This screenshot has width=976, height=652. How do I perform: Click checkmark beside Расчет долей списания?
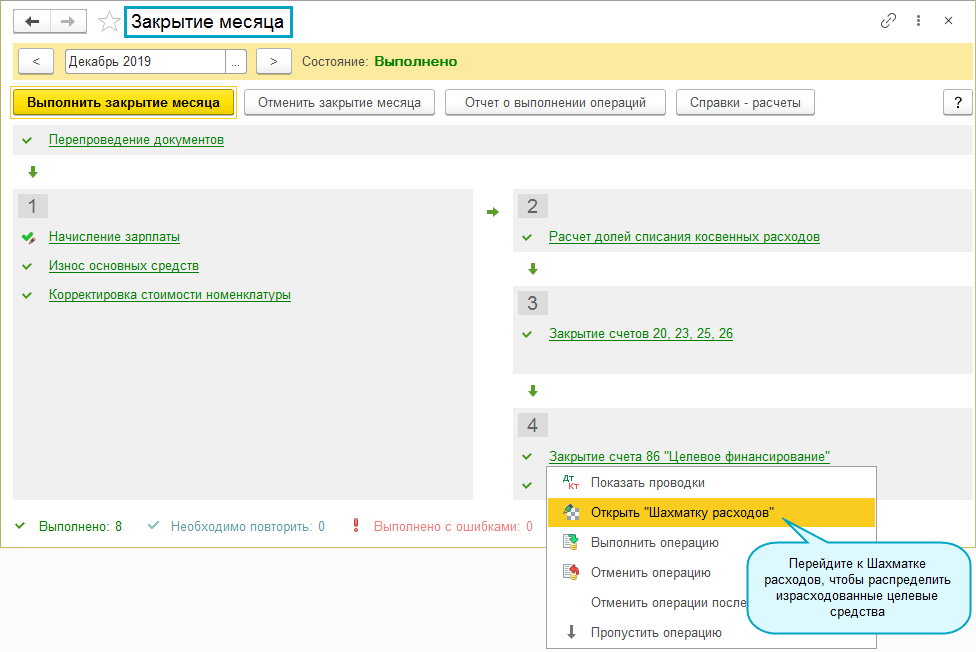(527, 237)
